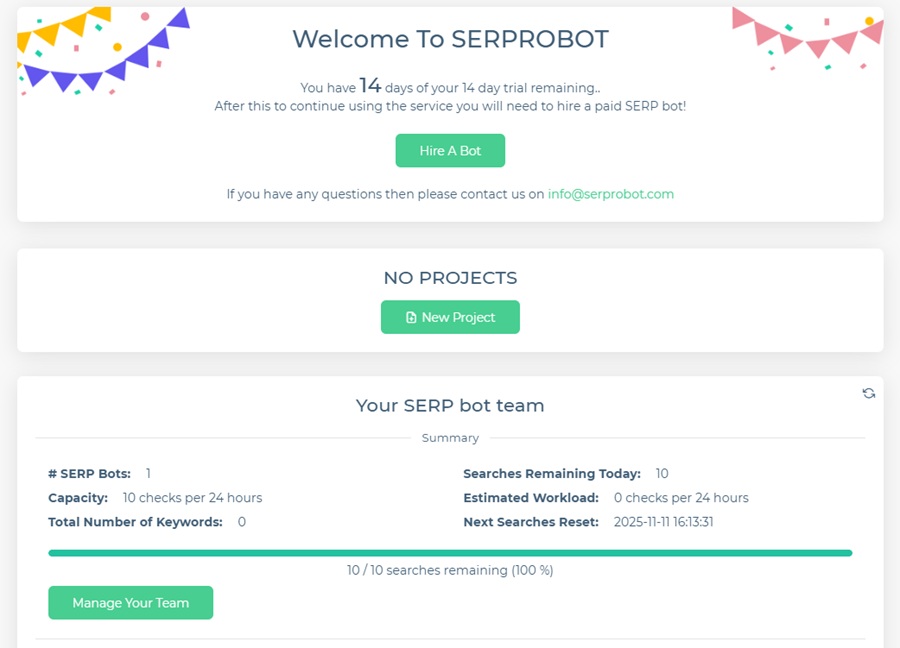Open the Manage Your Team page

130,603
